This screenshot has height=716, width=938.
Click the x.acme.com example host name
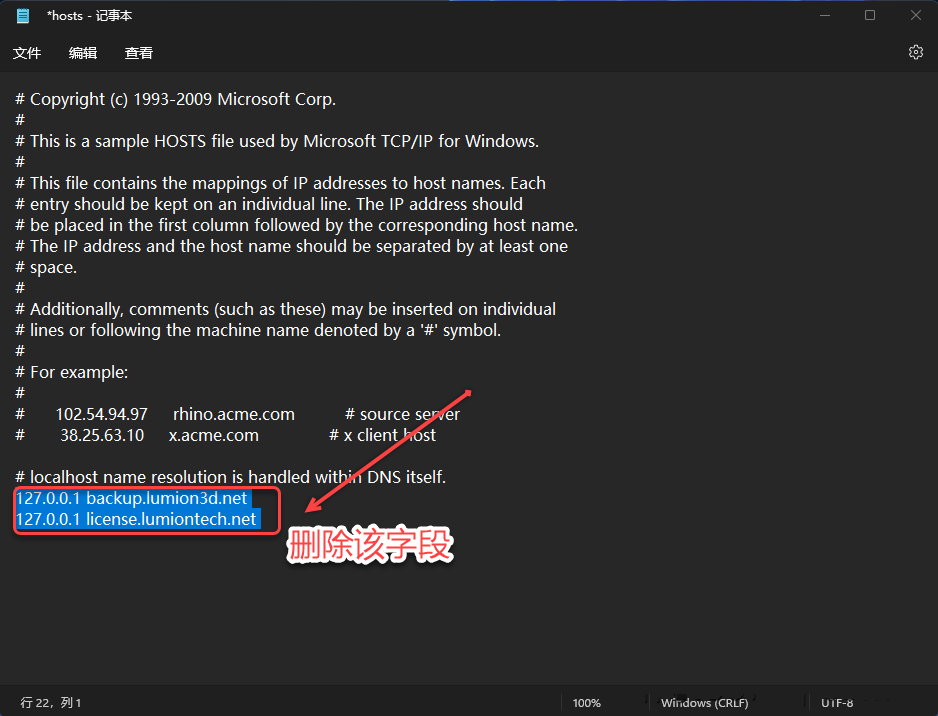click(213, 435)
